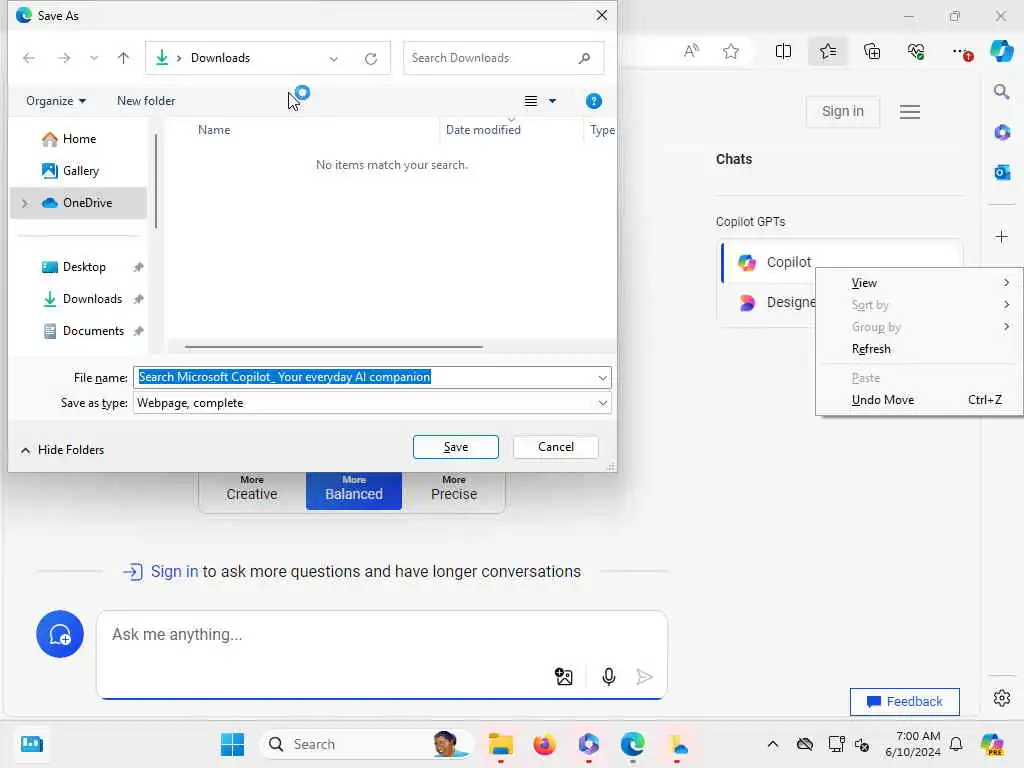This screenshot has height=768, width=1024.
Task: Sort files by Date modified column
Action: point(483,129)
